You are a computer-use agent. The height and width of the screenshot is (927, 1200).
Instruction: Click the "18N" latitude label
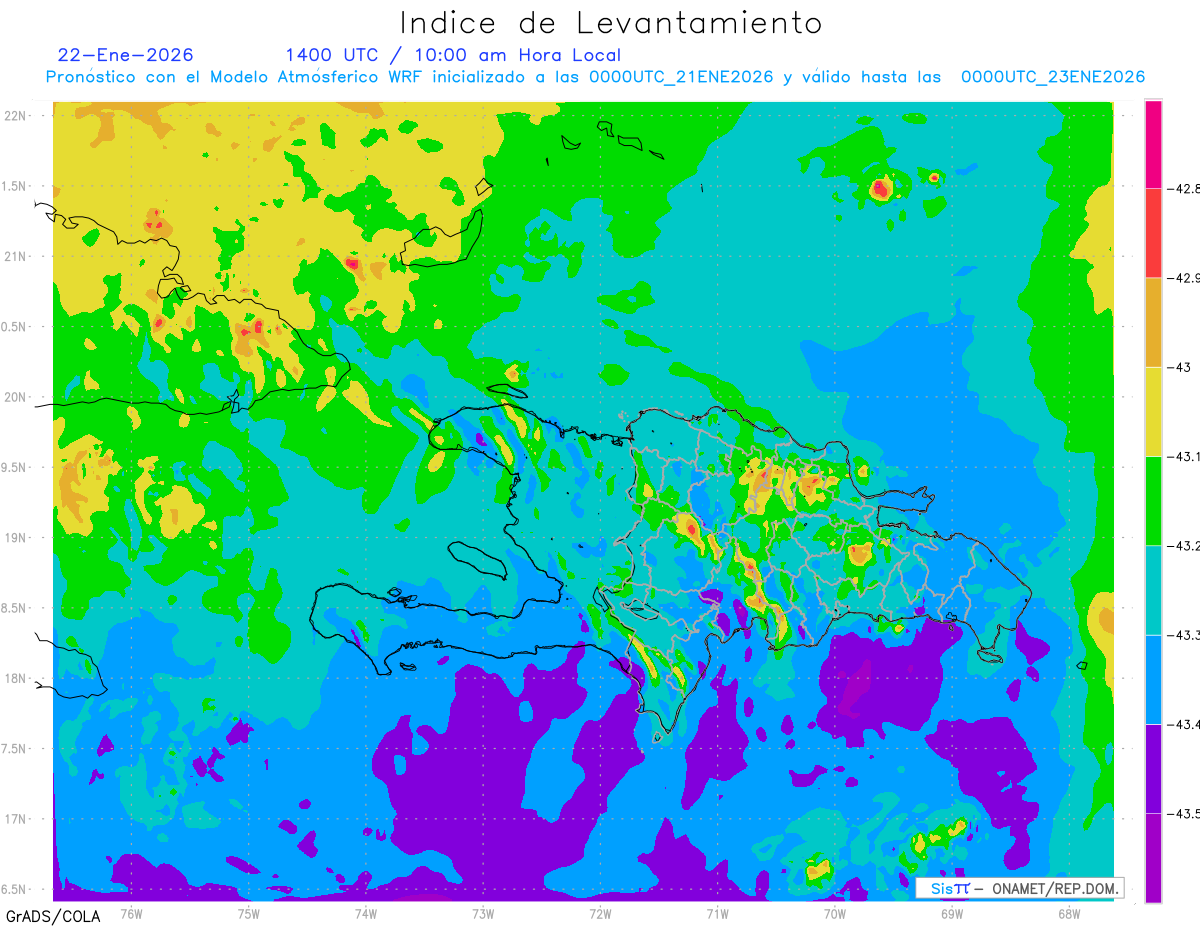pyautogui.click(x=17, y=678)
